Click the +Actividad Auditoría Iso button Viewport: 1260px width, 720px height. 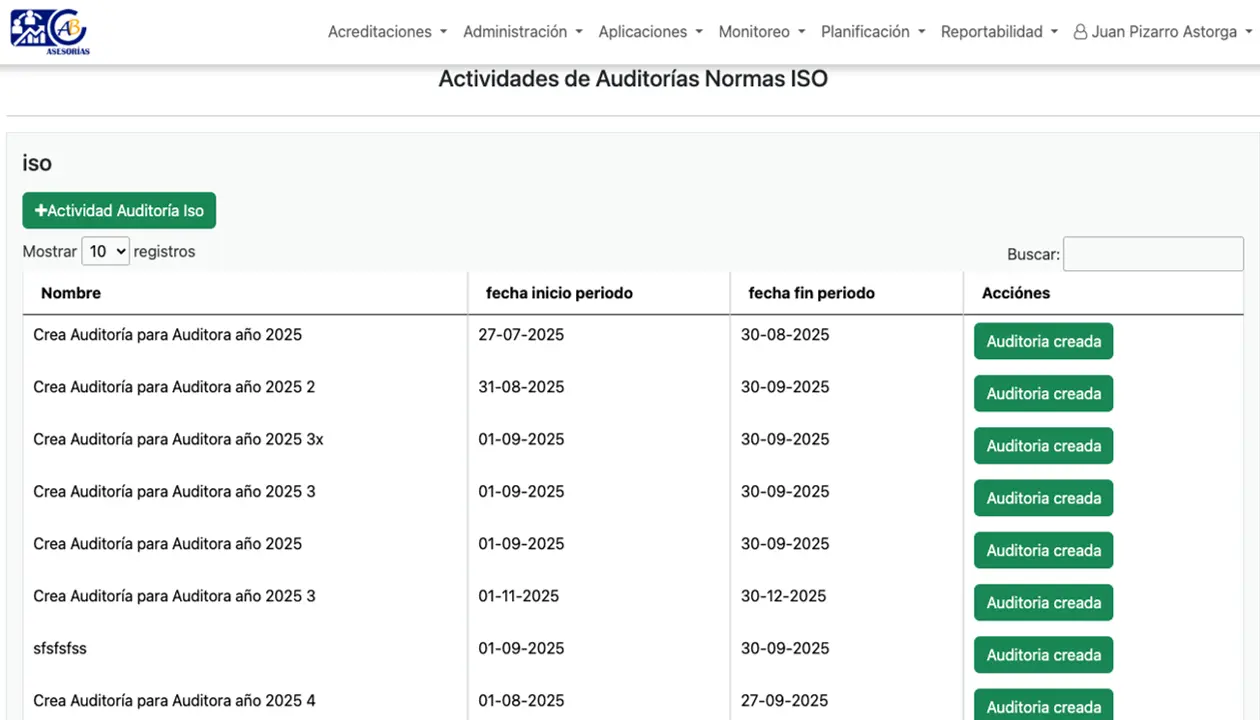(119, 211)
